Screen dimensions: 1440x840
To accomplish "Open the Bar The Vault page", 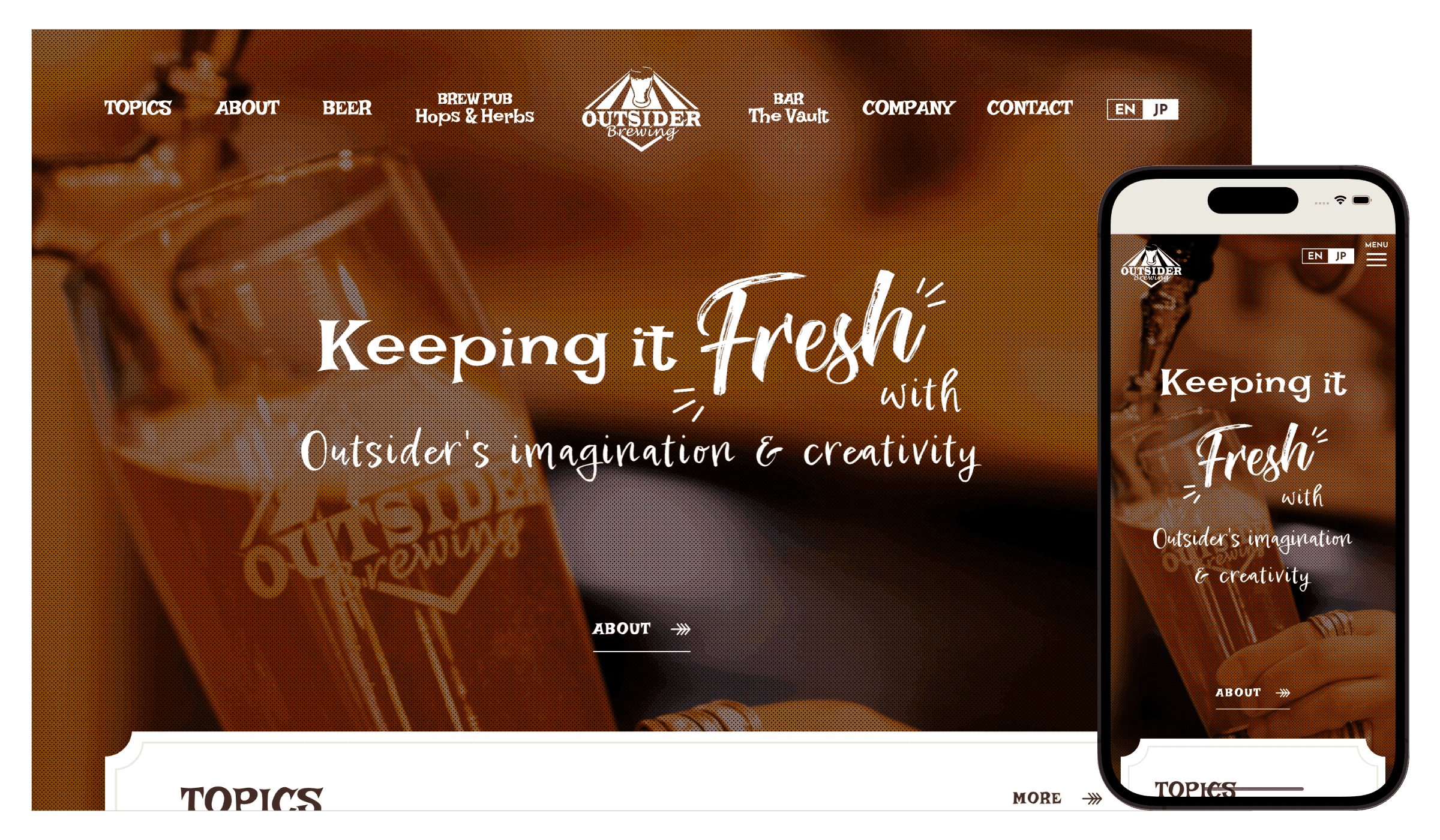I will pyautogui.click(x=788, y=108).
